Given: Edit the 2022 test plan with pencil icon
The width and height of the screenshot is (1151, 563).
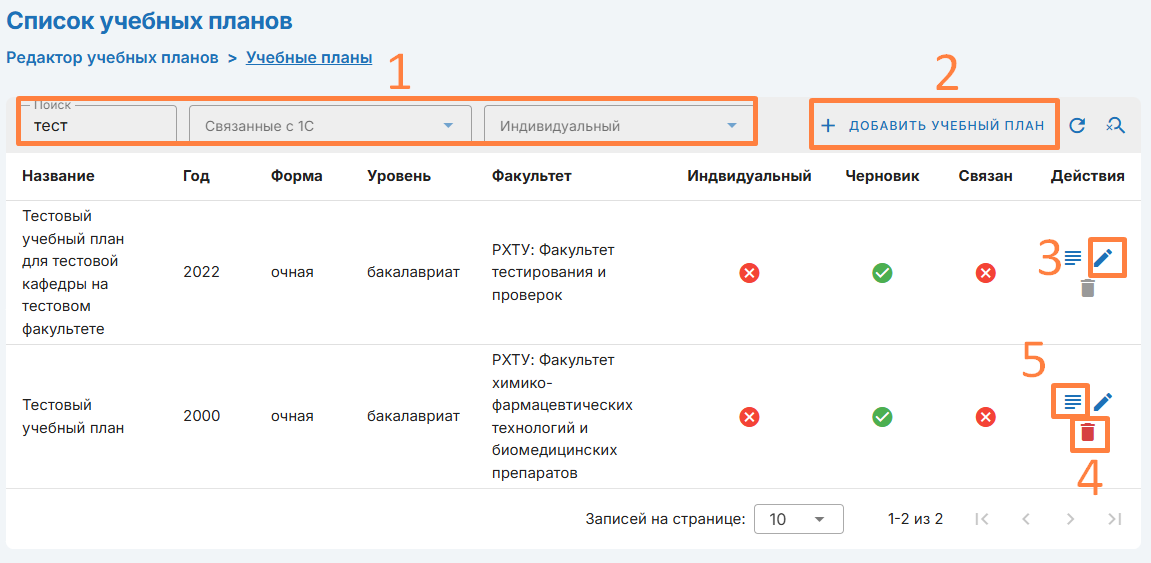Looking at the screenshot, I should pos(1103,258).
